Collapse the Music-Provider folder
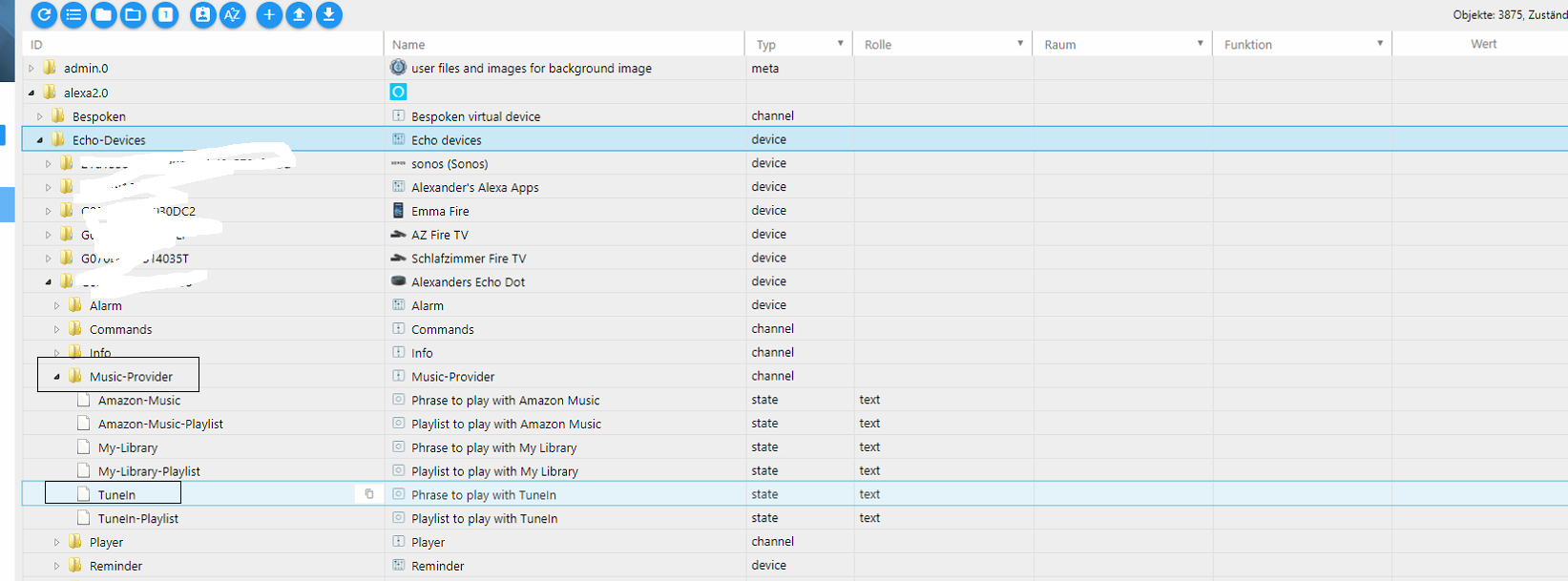Screen dimensions: 1568x581 57,377
